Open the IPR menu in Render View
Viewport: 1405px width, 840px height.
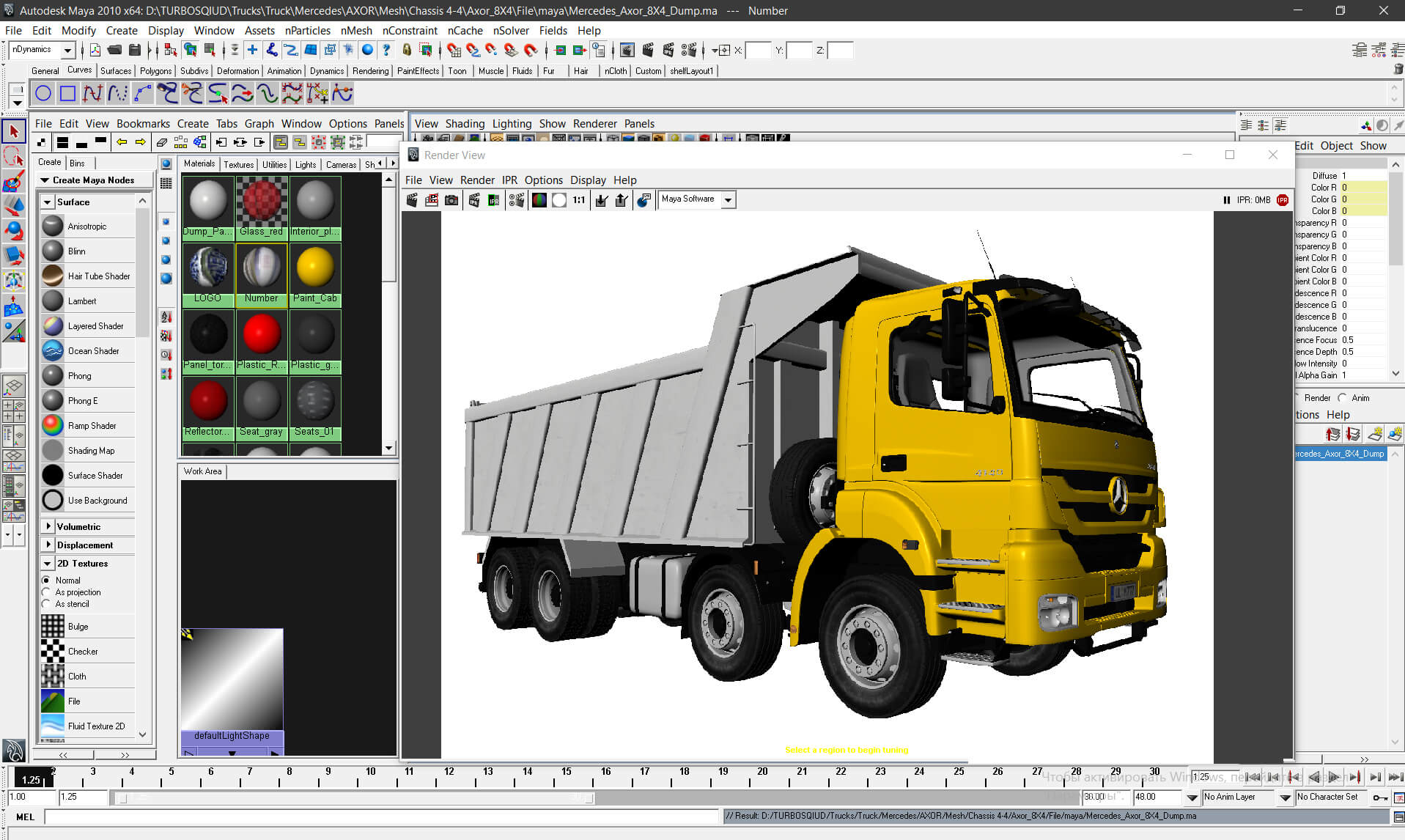click(509, 180)
